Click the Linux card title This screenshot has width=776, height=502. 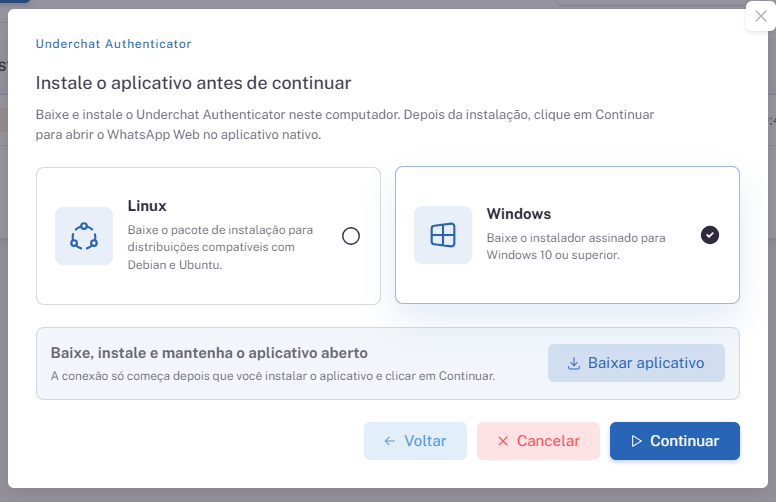[147, 205]
